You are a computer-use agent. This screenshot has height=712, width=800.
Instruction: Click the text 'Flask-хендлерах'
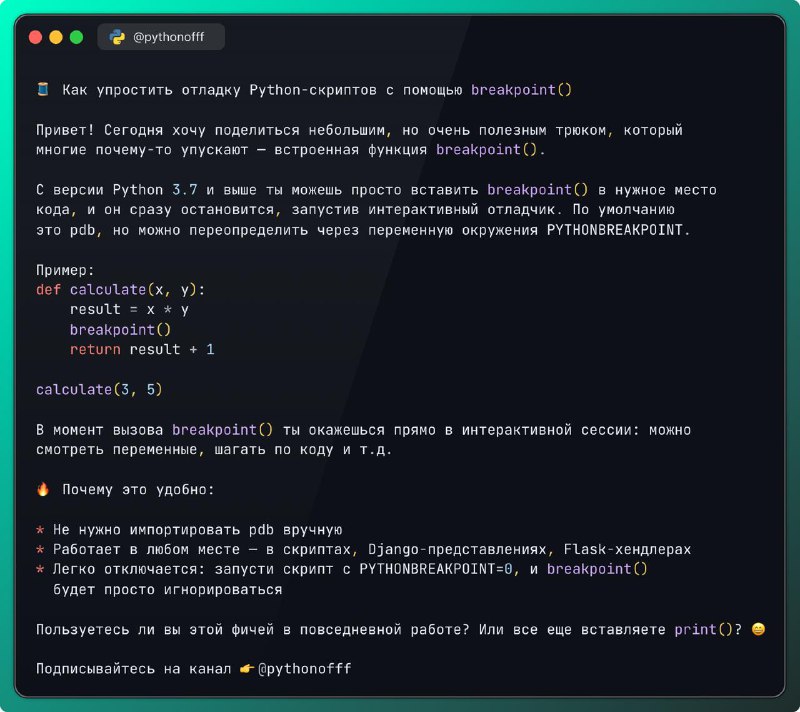627,550
